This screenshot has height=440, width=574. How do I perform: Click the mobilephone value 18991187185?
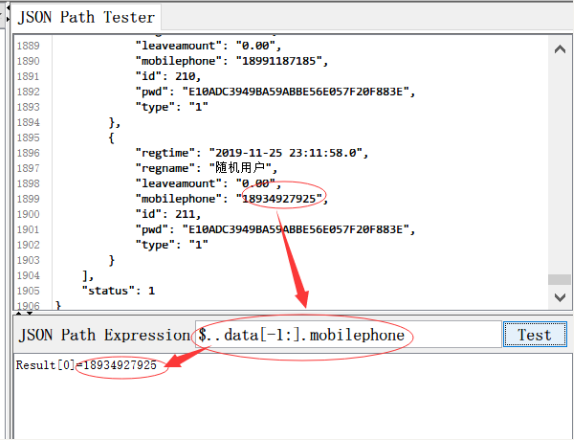279,61
